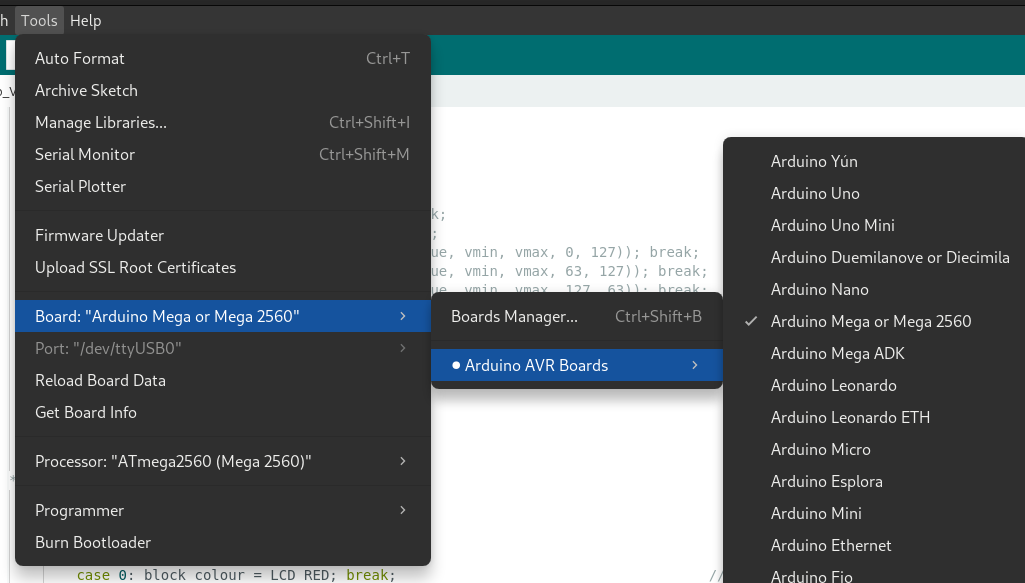This screenshot has width=1025, height=583.
Task: Expand the Board submenu chevron
Action: tap(405, 315)
